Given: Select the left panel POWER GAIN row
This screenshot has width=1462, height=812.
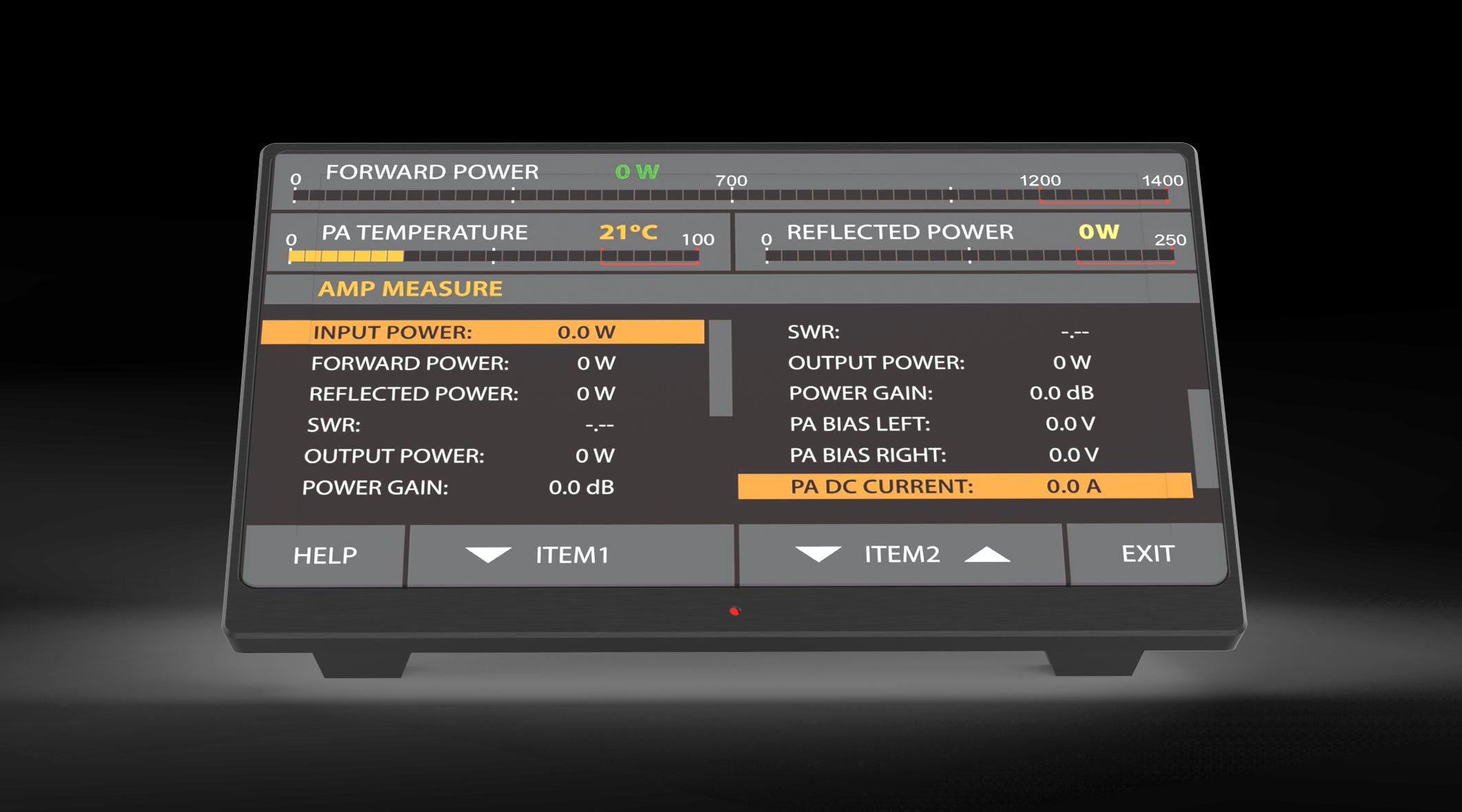Looking at the screenshot, I should [x=457, y=487].
